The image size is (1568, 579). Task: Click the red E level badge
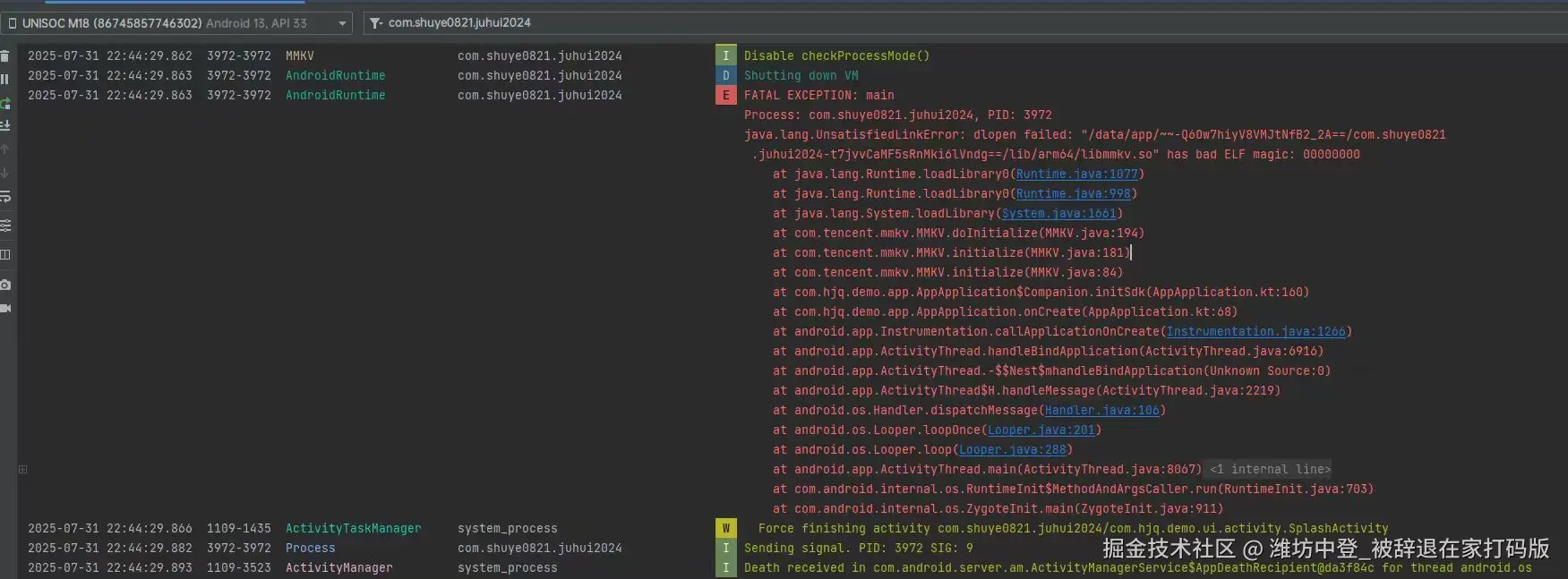pyautogui.click(x=725, y=95)
